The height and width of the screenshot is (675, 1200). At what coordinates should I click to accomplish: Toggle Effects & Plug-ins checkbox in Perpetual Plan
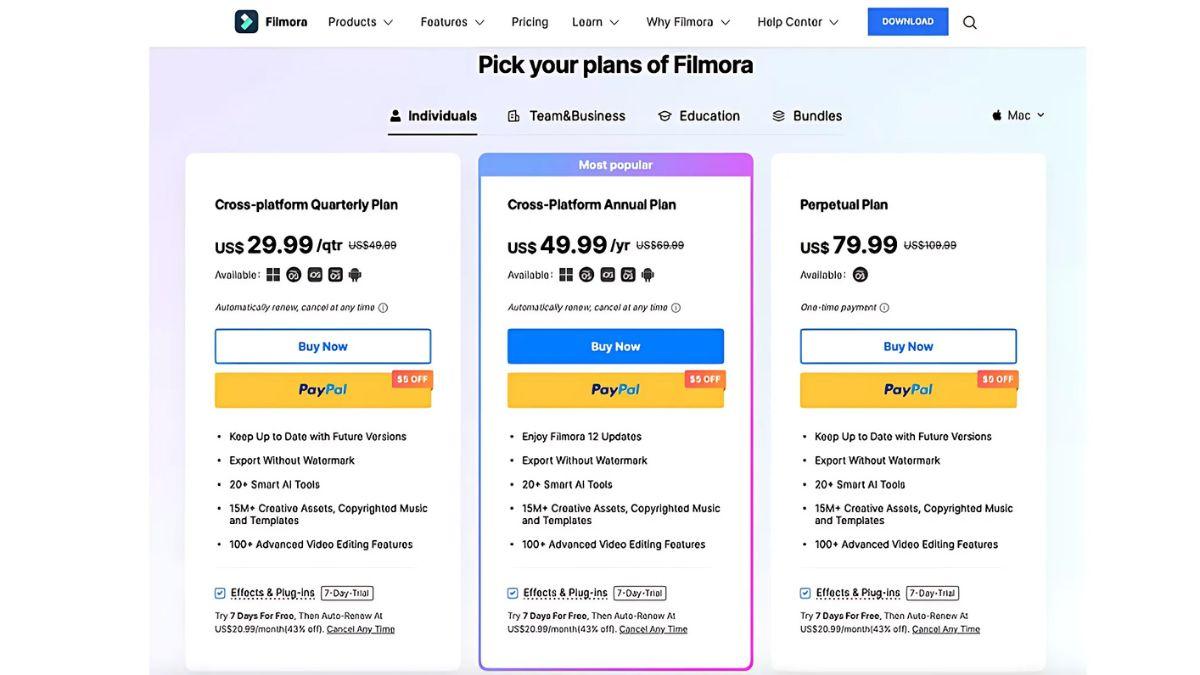pyautogui.click(x=806, y=593)
